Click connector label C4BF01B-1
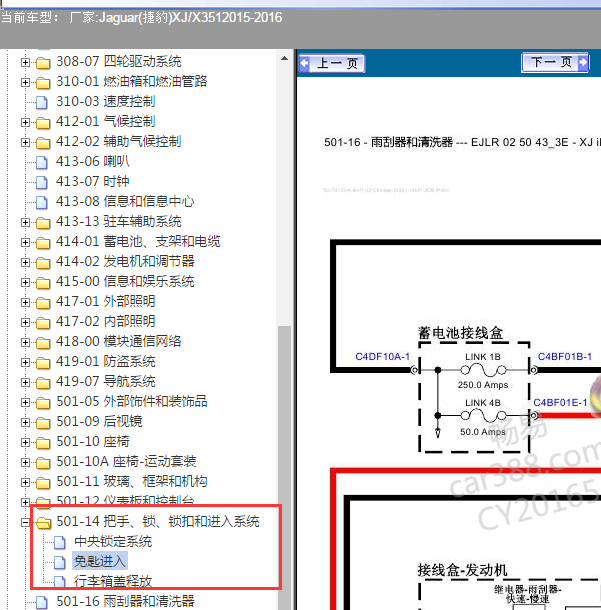The height and width of the screenshot is (610, 601). tap(564, 356)
